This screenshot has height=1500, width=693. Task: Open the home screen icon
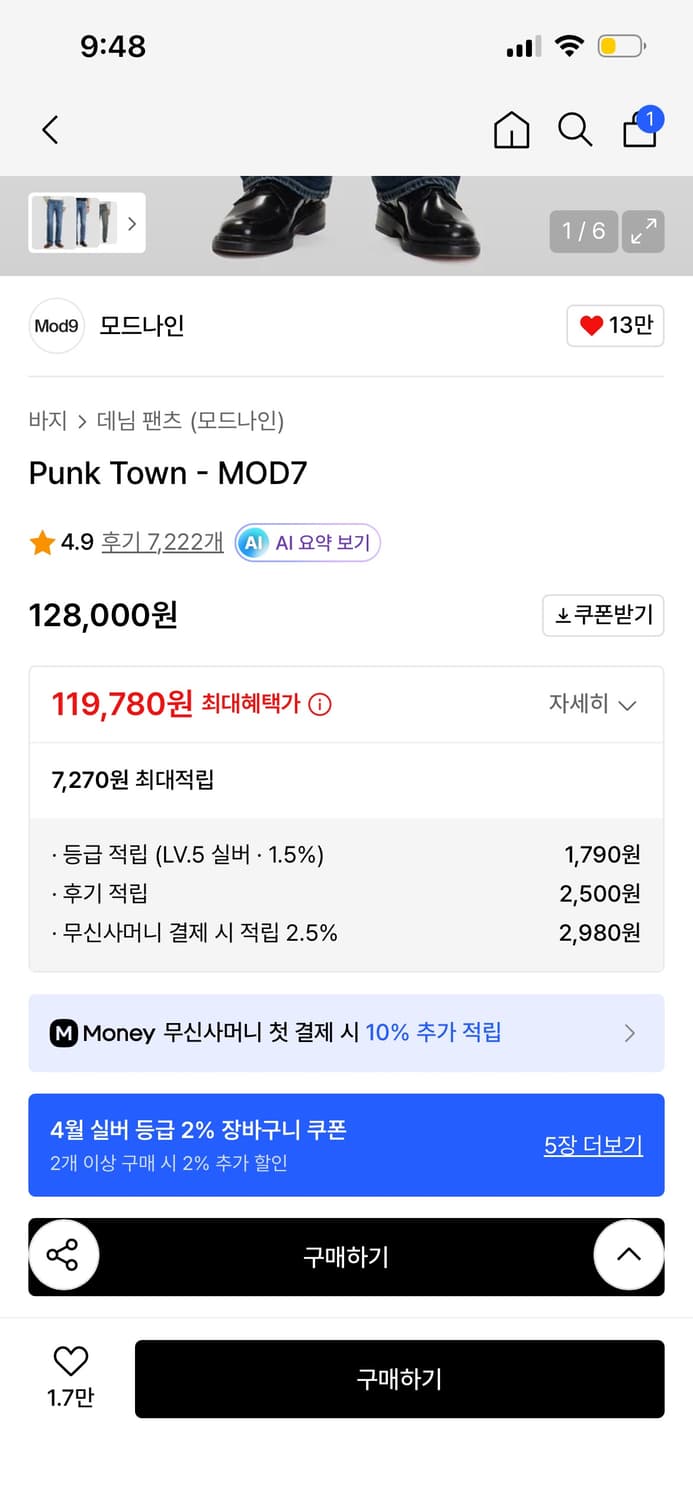pos(511,130)
